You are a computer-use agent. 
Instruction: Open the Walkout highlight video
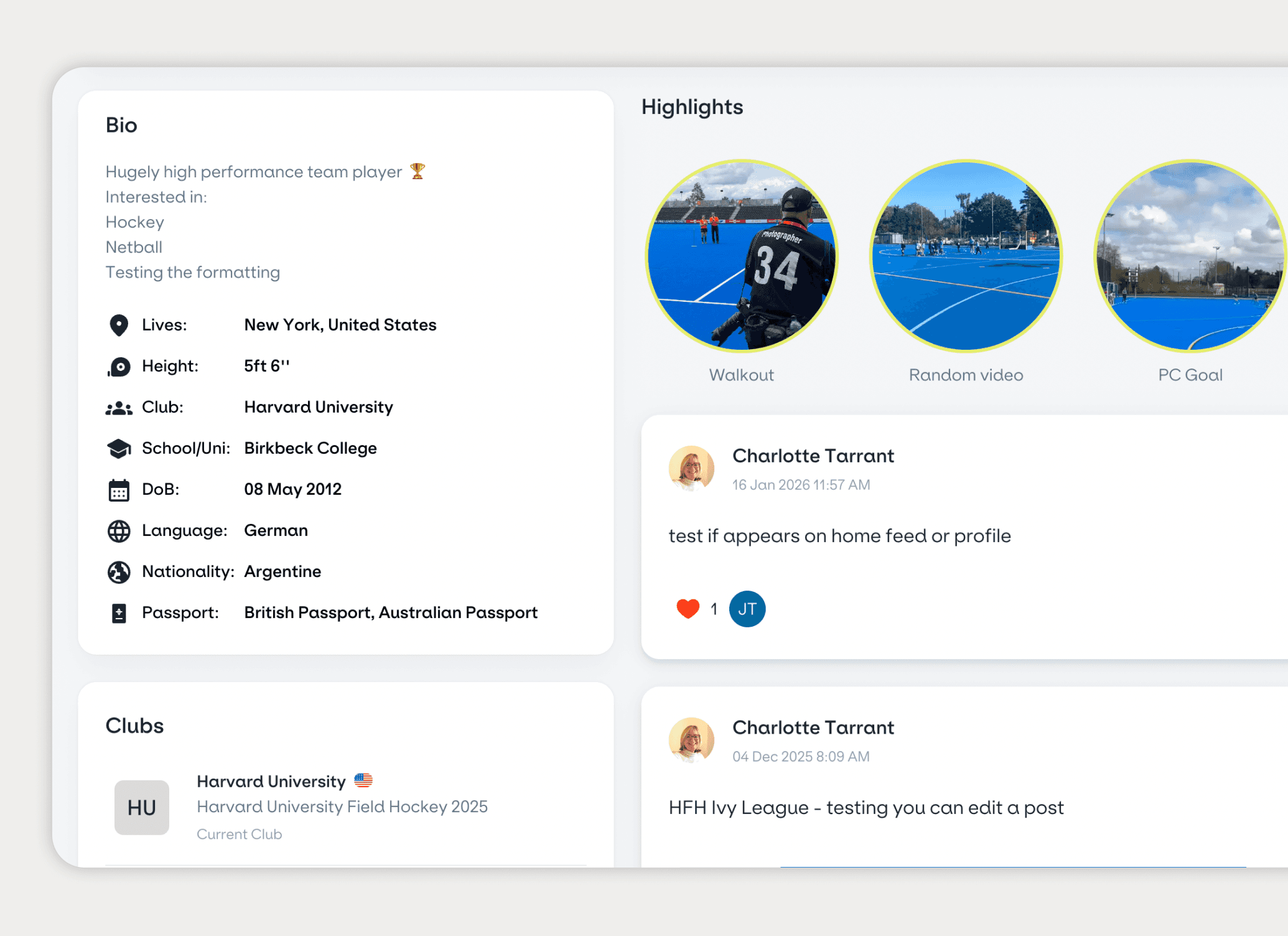[x=742, y=256]
